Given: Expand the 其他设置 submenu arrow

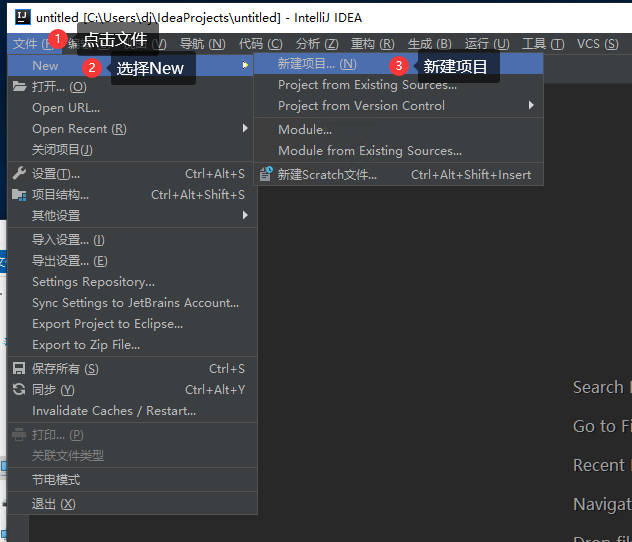Looking at the screenshot, I should tap(245, 215).
